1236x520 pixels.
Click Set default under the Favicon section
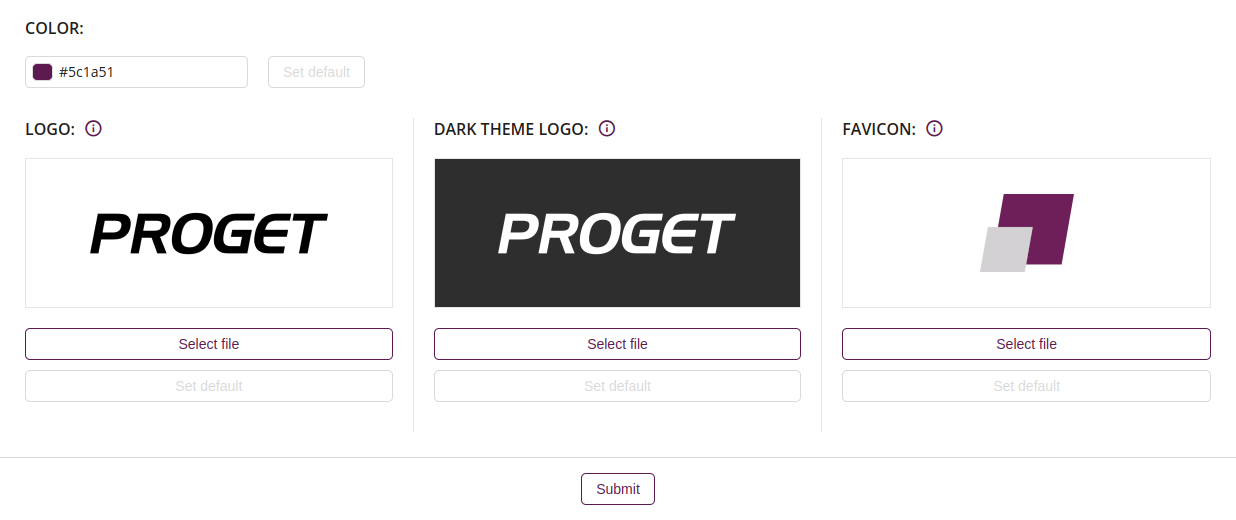[x=1026, y=386]
